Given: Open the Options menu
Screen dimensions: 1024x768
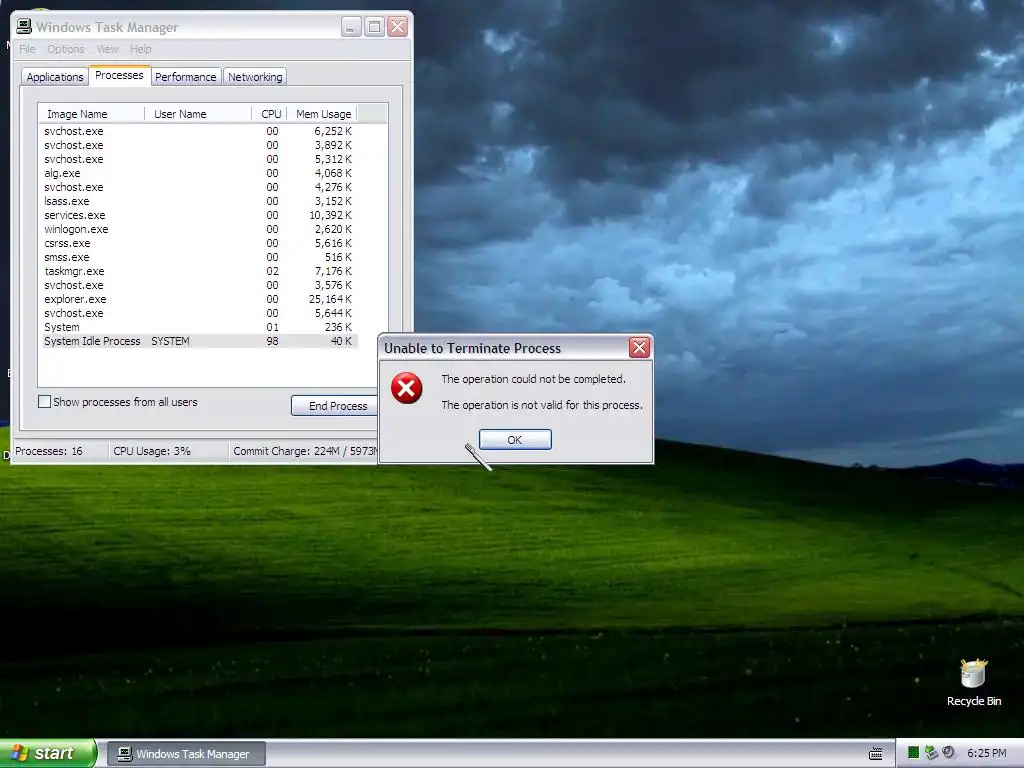Looking at the screenshot, I should [65, 49].
